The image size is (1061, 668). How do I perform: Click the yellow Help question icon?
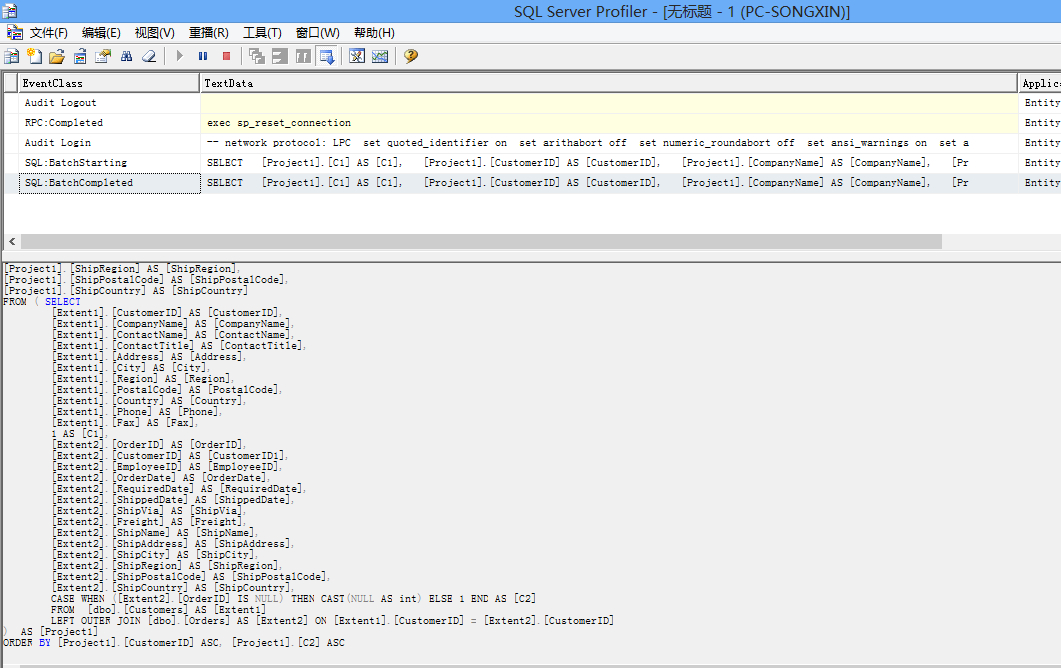coord(411,56)
